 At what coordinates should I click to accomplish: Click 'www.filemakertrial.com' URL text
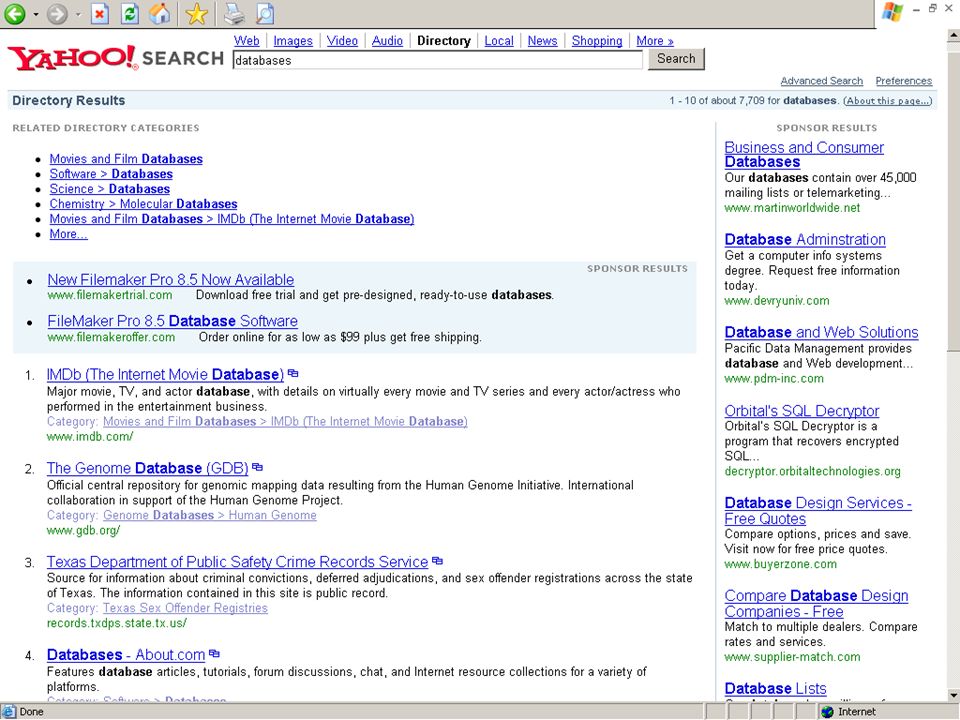click(x=110, y=295)
